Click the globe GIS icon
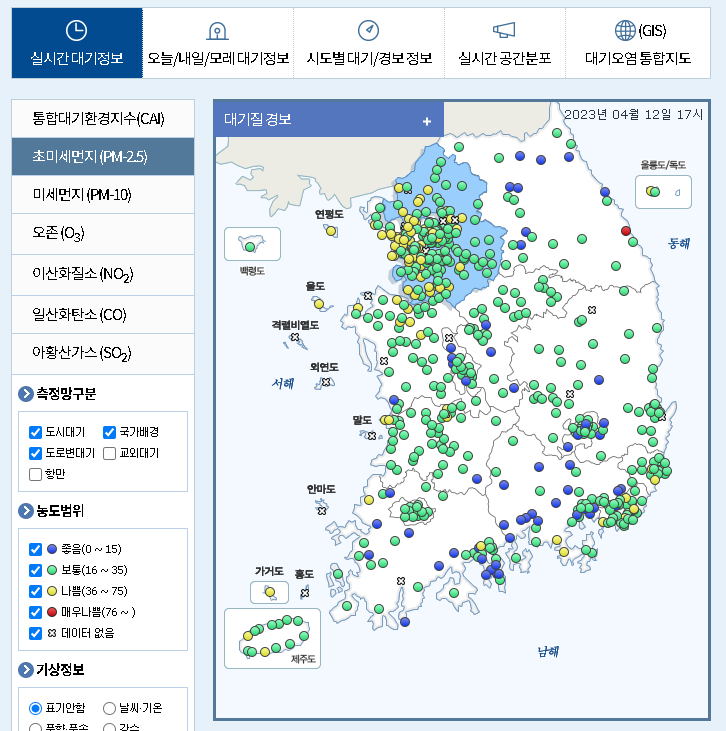Viewport: 726px width, 731px height. tap(625, 31)
